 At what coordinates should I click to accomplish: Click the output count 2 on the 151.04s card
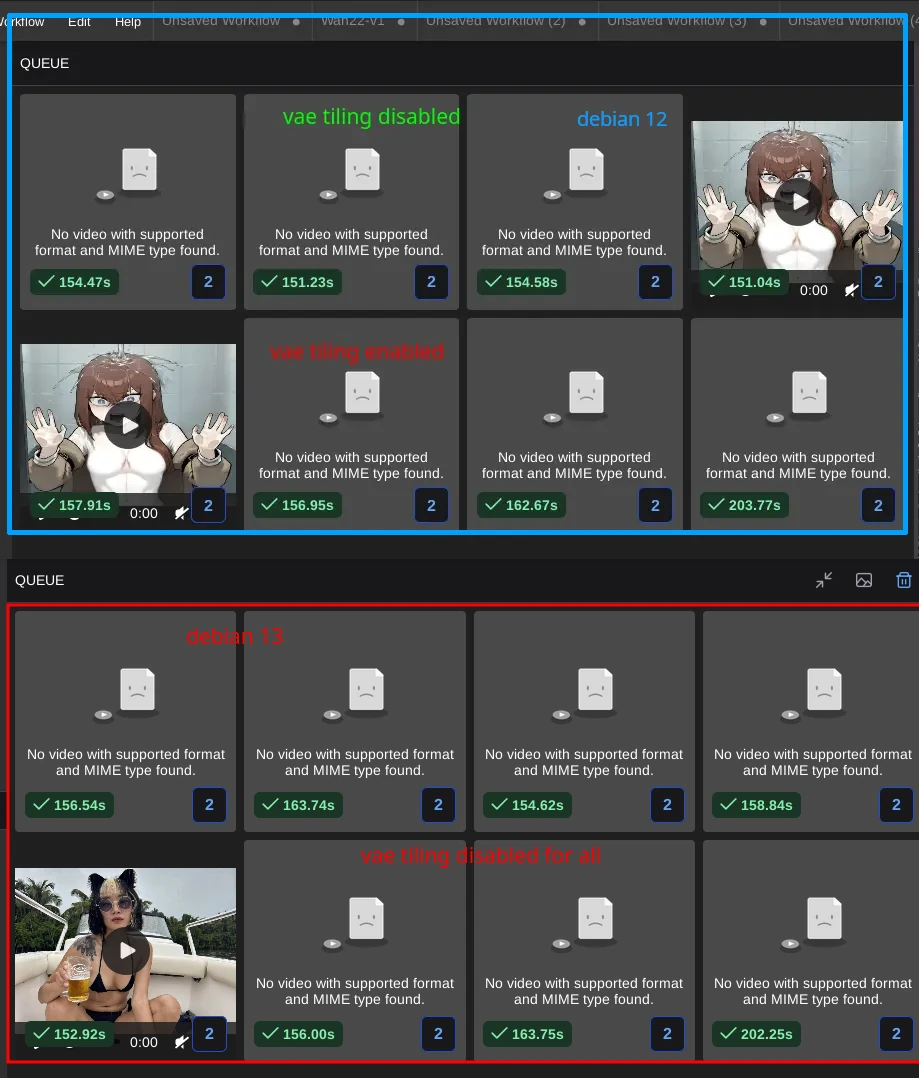pos(878,282)
